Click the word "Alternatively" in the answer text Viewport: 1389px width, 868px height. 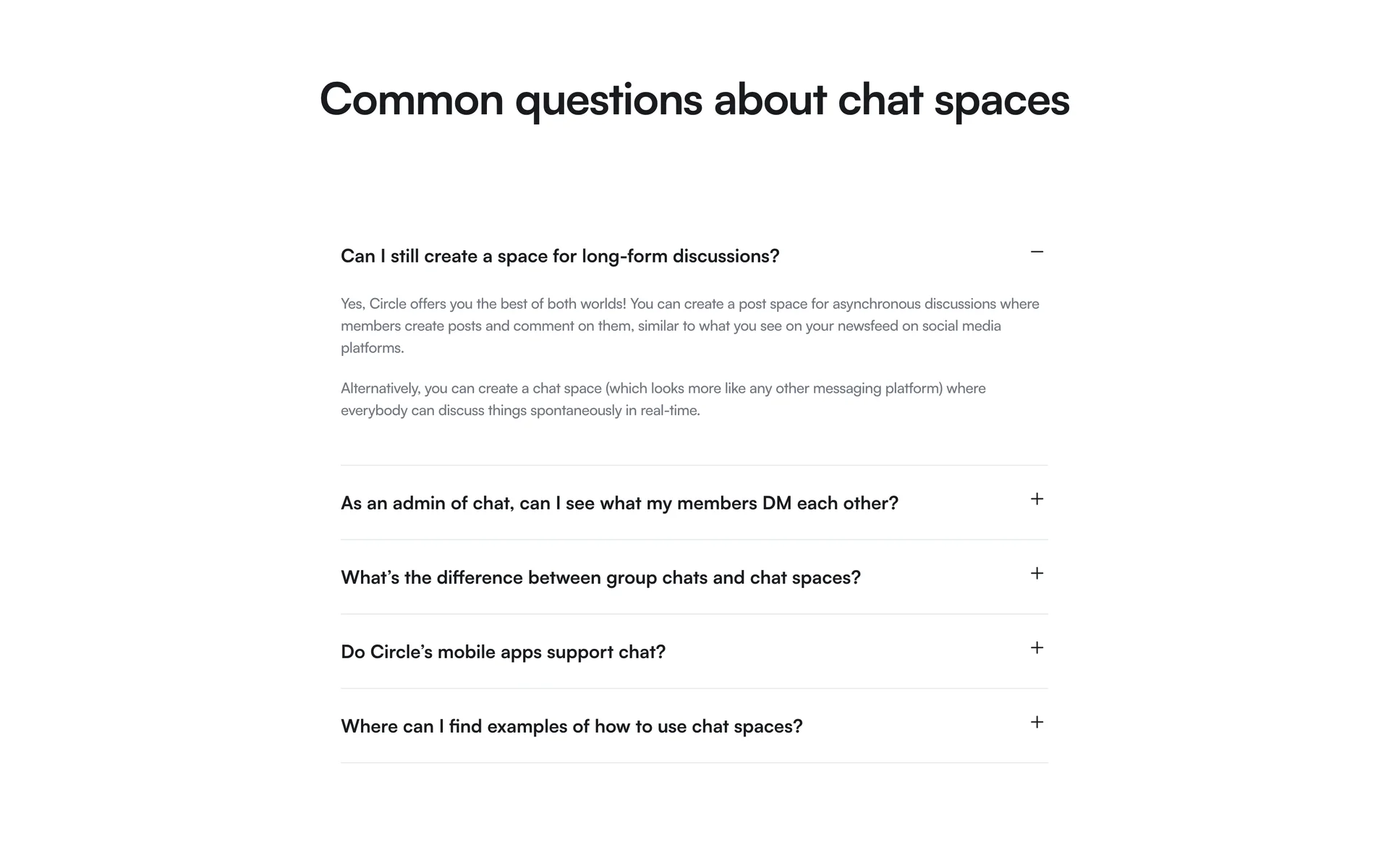point(380,388)
